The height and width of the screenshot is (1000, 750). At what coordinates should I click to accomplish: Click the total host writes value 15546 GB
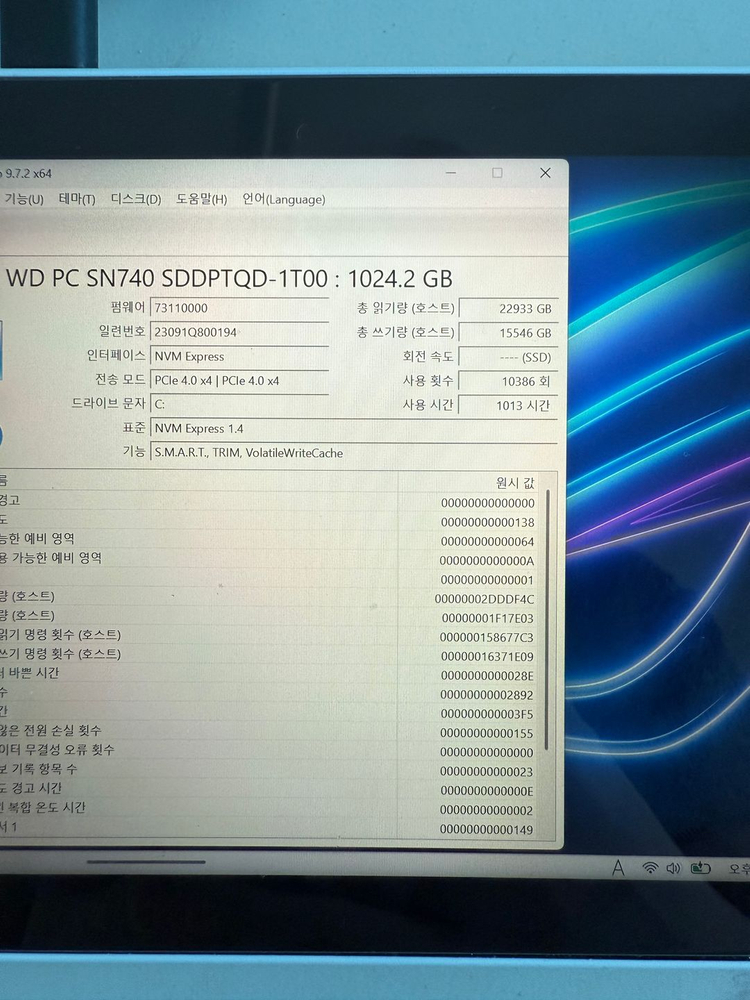(508, 333)
